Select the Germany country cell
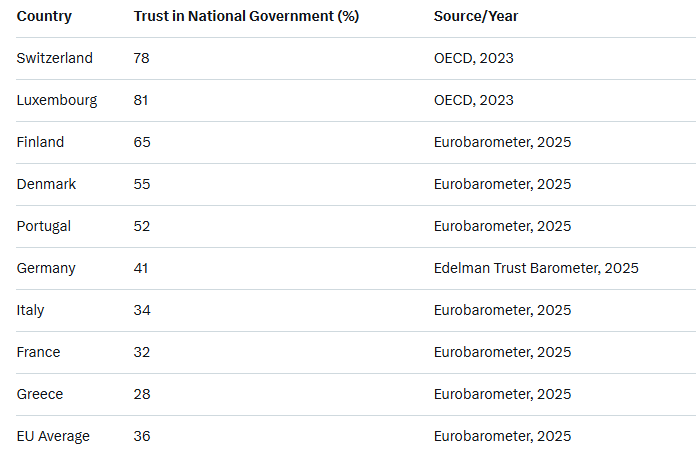The height and width of the screenshot is (465, 696). 46,268
